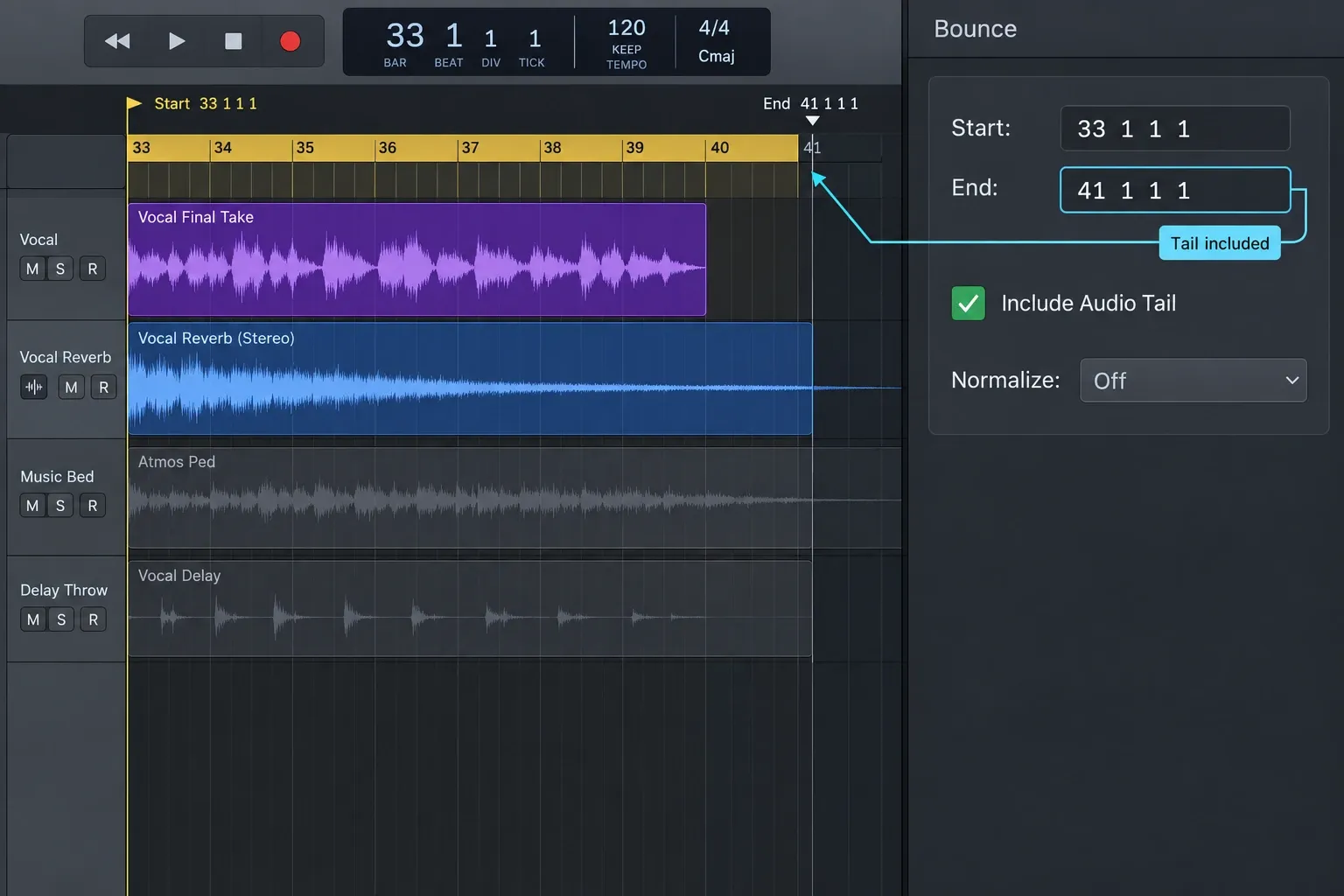The image size is (1344, 896).
Task: Select the Vocal Final Take region
Action: tap(417, 259)
